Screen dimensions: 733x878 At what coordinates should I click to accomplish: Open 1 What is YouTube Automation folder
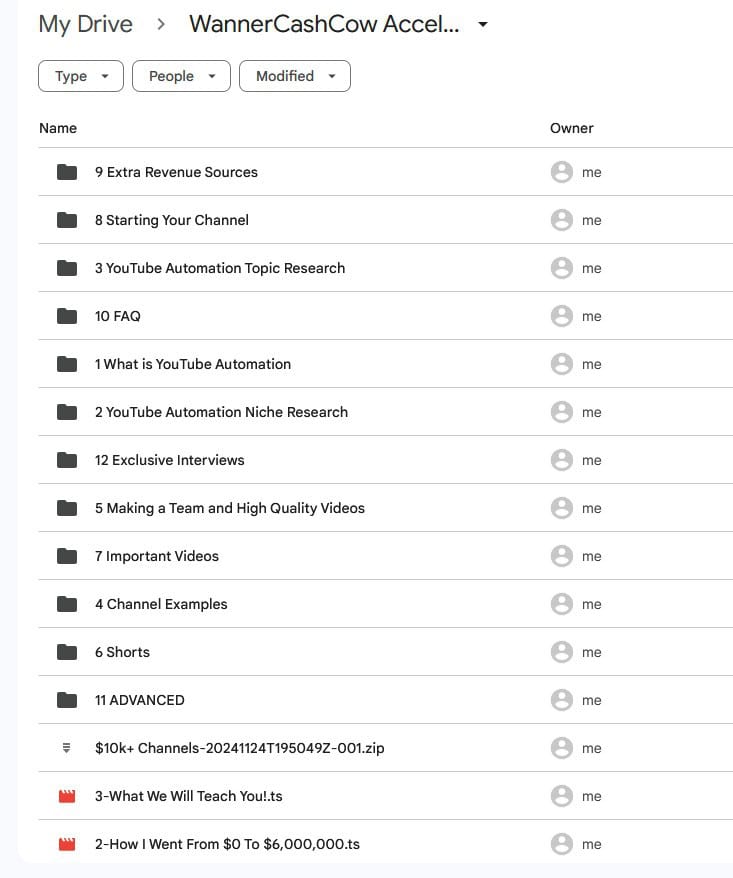193,364
